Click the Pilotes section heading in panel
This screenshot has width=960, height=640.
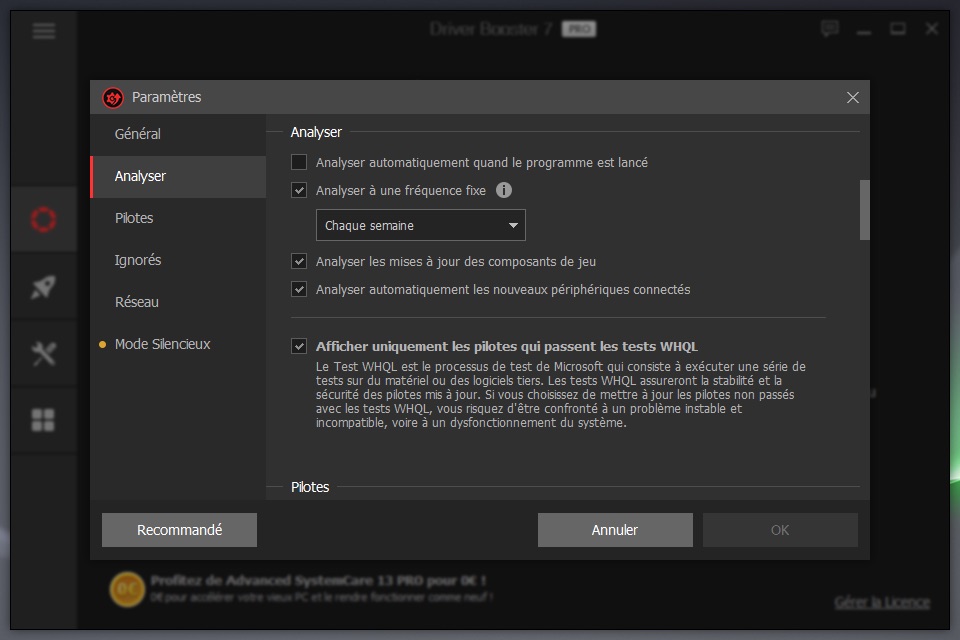point(310,487)
